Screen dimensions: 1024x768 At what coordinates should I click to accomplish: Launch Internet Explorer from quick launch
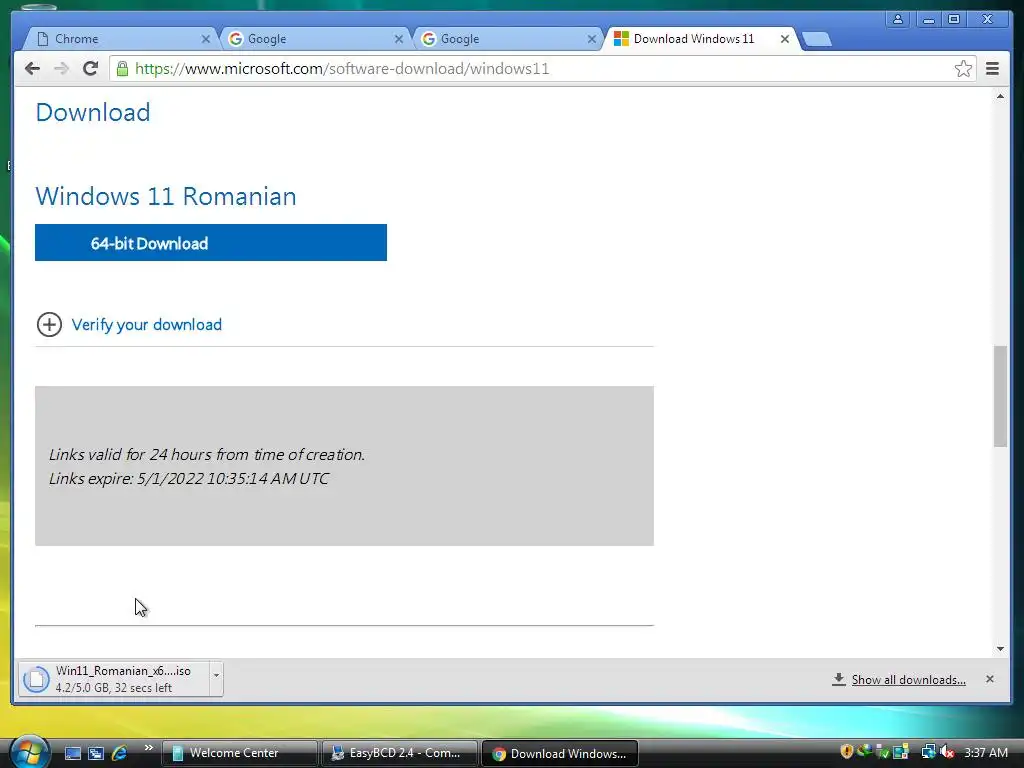[x=120, y=754]
